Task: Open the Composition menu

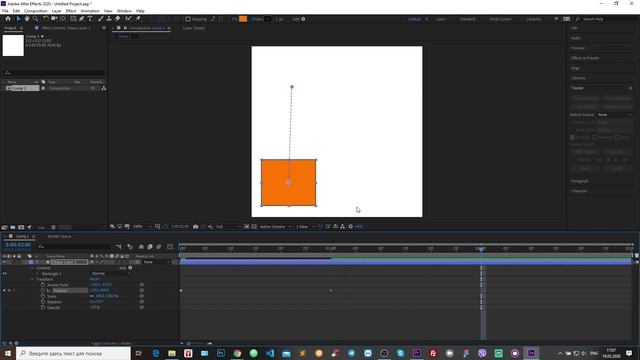Action: point(36,11)
